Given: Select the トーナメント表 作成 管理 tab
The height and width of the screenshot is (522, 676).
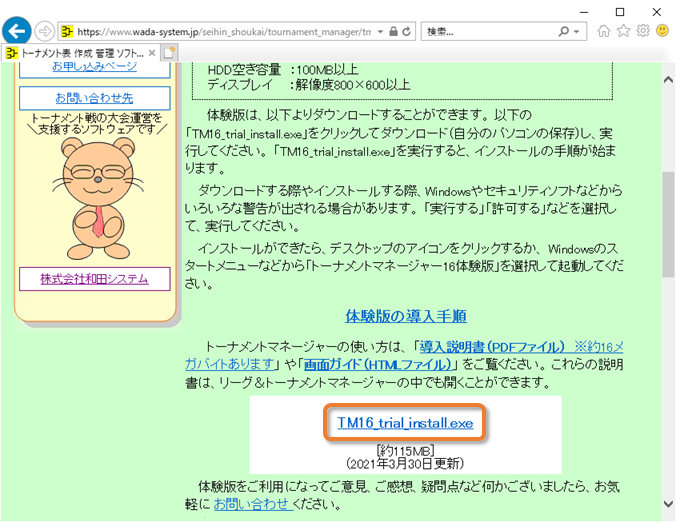Looking at the screenshot, I should click(75, 52).
